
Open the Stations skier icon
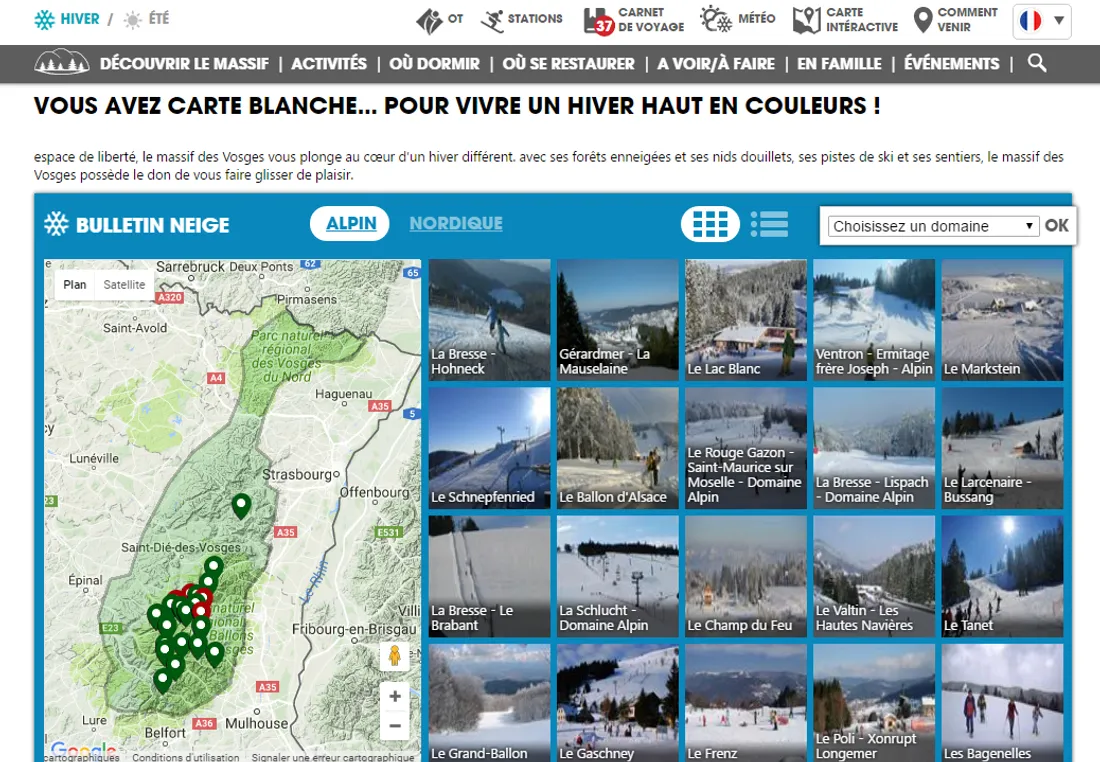pyautogui.click(x=492, y=20)
